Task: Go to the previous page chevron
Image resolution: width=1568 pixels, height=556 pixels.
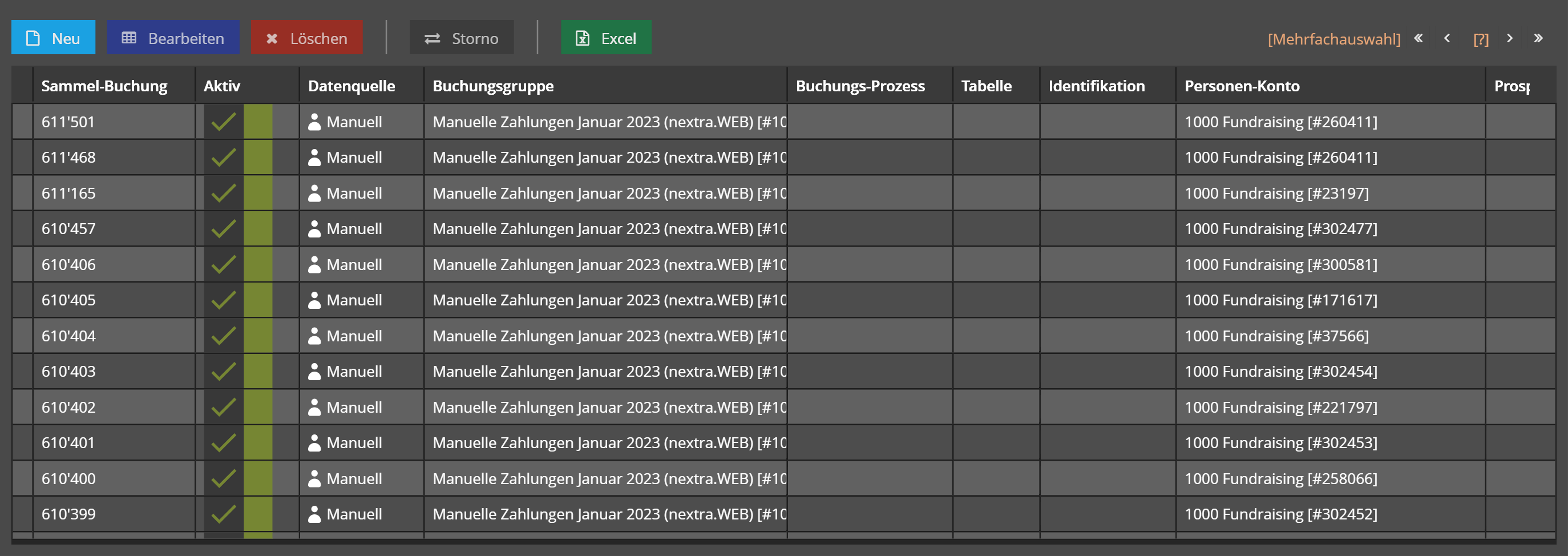Action: [x=1447, y=38]
